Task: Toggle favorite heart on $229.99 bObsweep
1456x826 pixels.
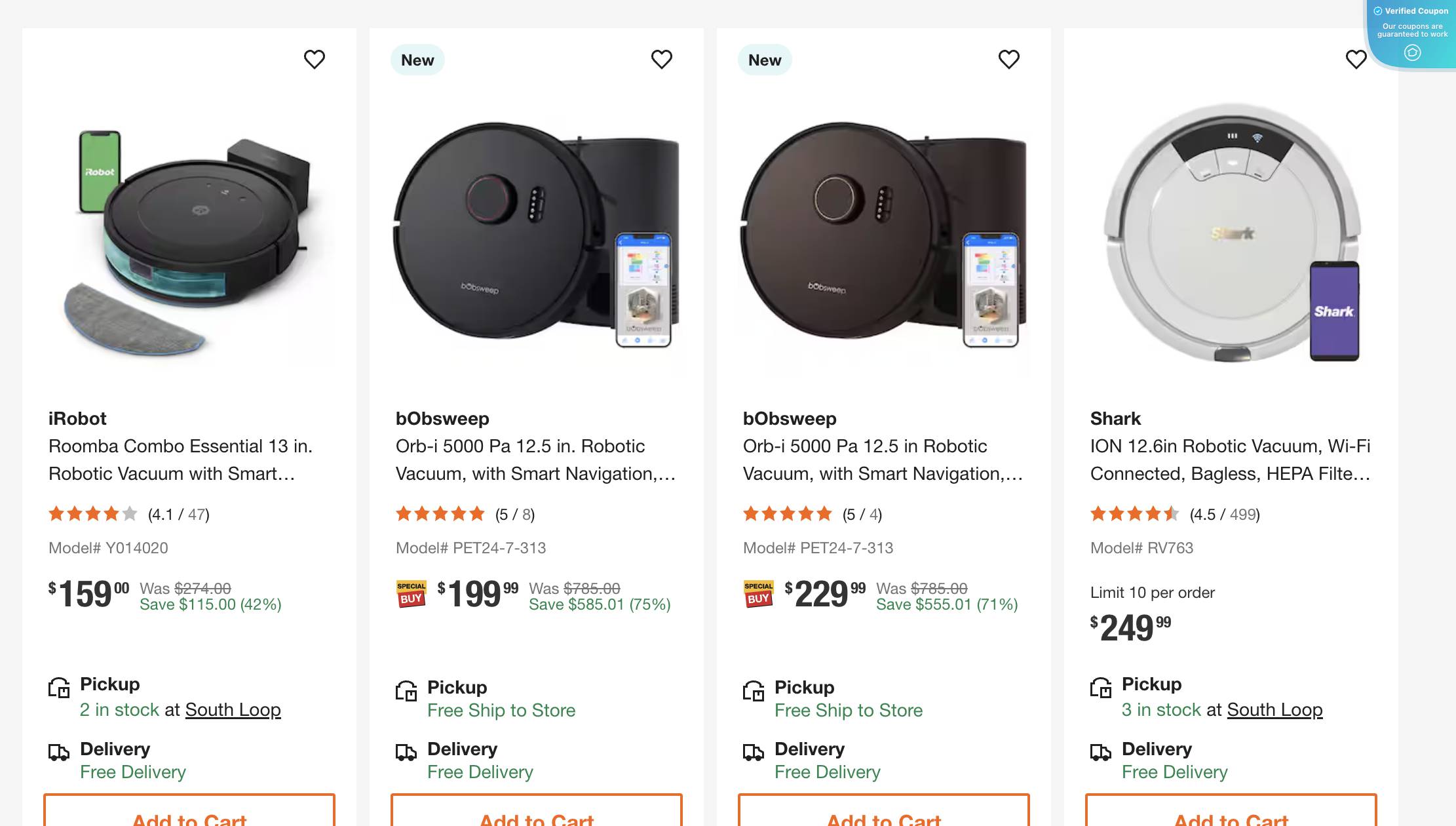Action: (1009, 59)
